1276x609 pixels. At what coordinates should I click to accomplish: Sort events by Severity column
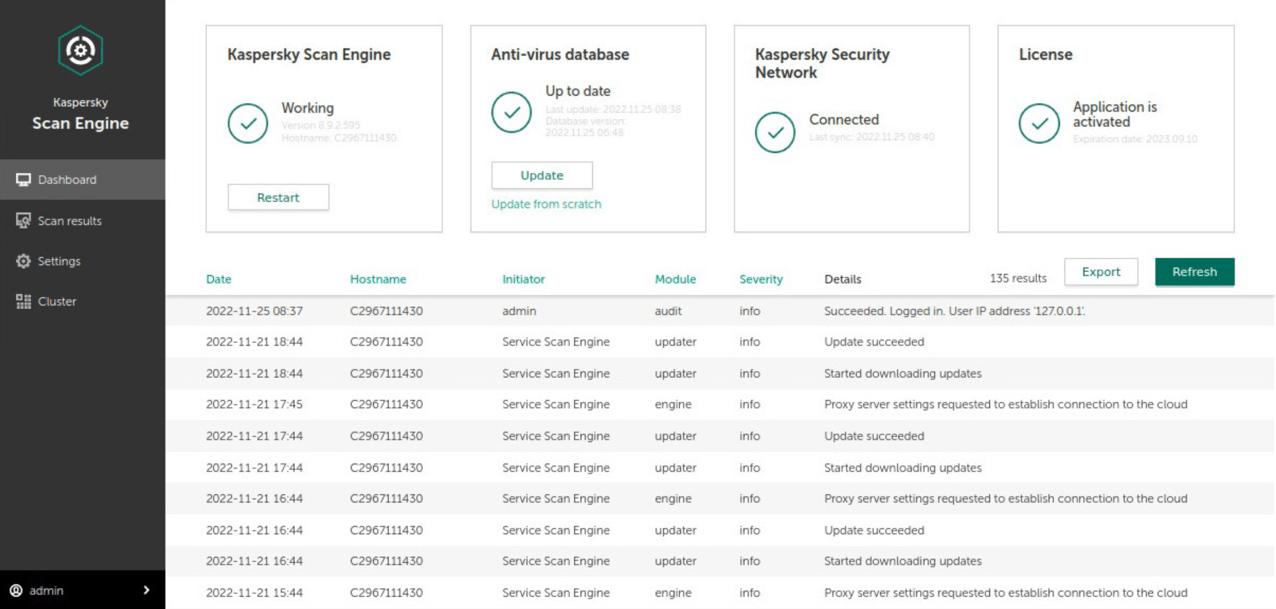[x=761, y=280]
